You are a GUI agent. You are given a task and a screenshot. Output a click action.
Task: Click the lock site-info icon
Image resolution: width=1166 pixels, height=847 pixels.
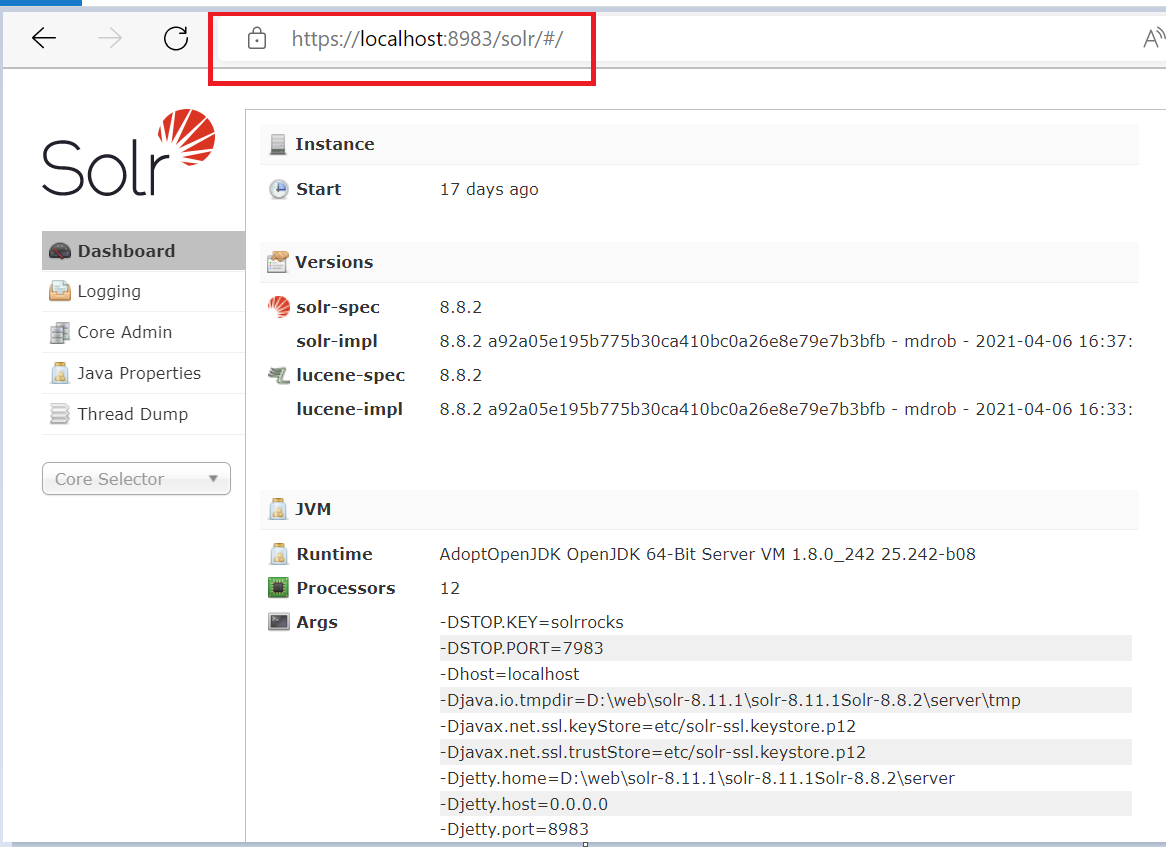click(257, 38)
